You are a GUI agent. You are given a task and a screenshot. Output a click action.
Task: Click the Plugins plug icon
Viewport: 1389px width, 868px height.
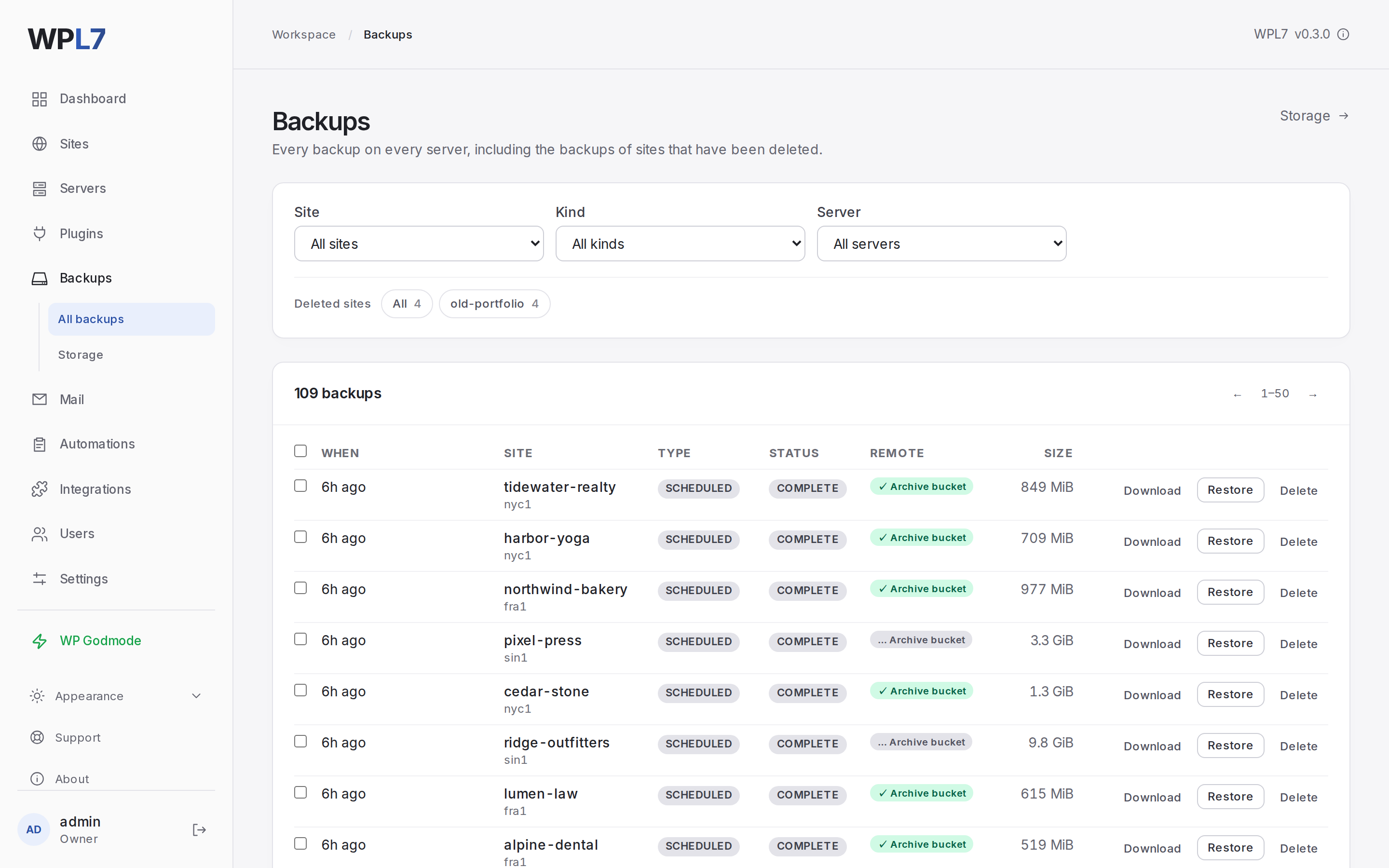click(40, 234)
